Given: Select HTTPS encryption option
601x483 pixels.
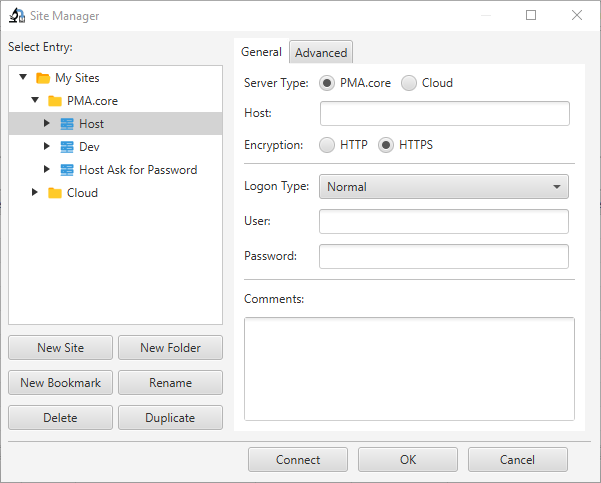Looking at the screenshot, I should [386, 145].
